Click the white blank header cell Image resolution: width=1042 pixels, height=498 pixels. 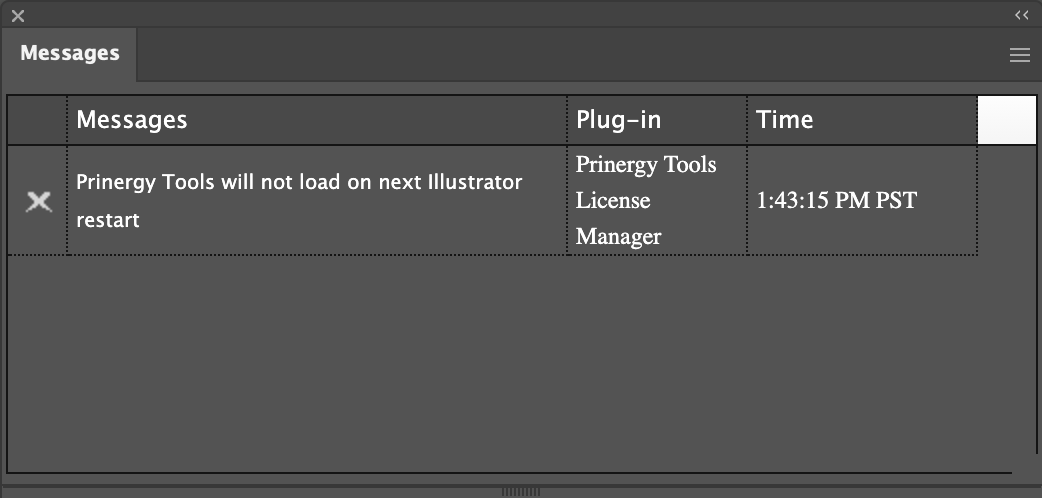pos(1006,120)
